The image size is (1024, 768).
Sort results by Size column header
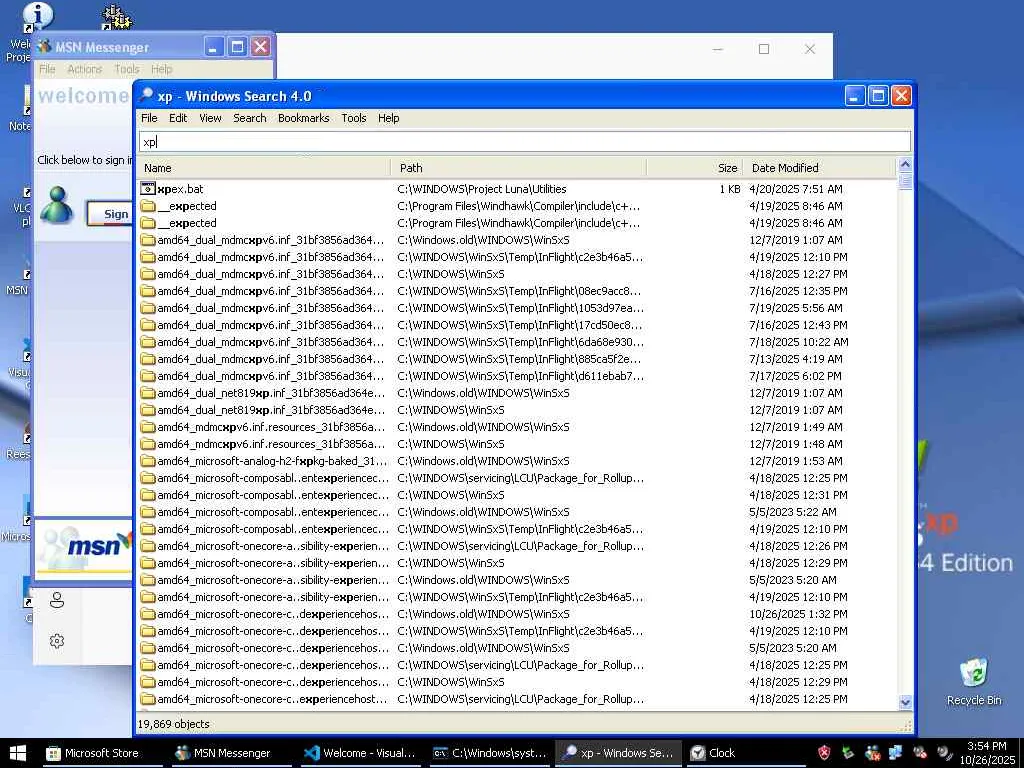[x=694, y=168]
